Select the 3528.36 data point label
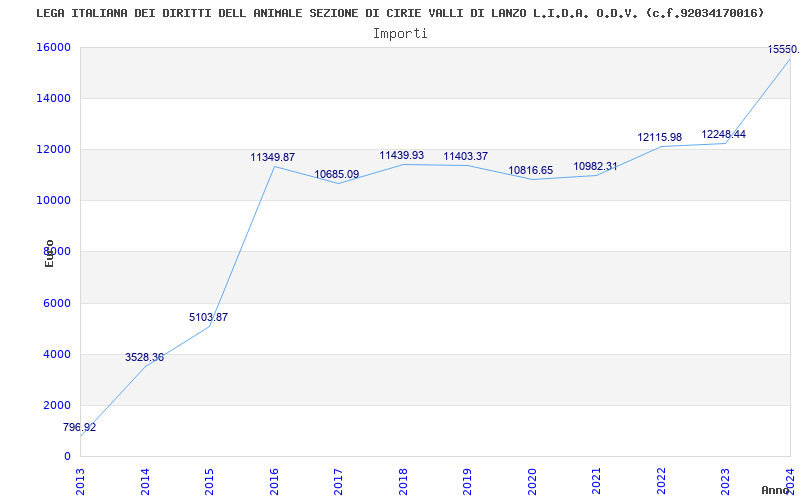Image resolution: width=800 pixels, height=500 pixels. 144,357
